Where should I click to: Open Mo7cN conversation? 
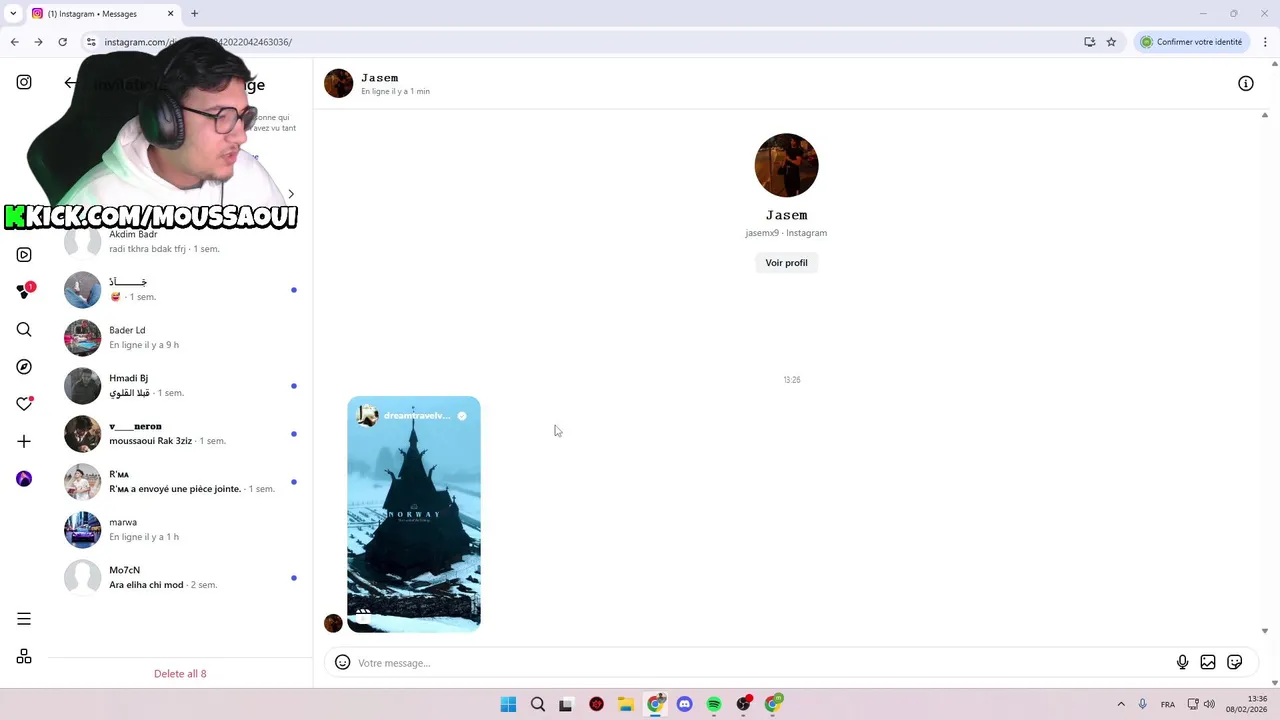click(x=180, y=577)
